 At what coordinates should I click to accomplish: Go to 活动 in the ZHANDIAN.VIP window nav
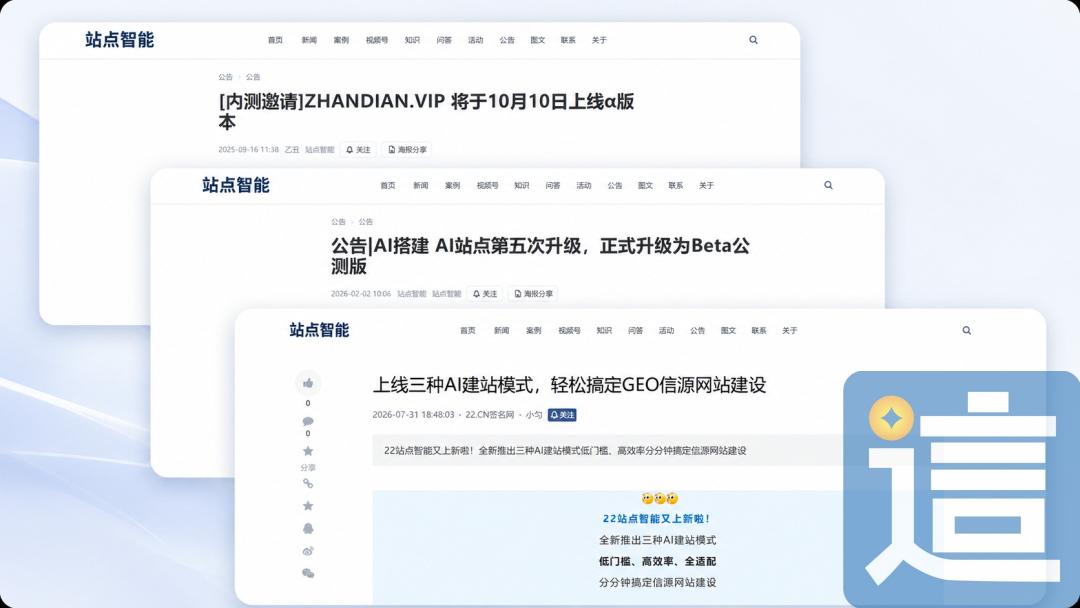click(475, 40)
